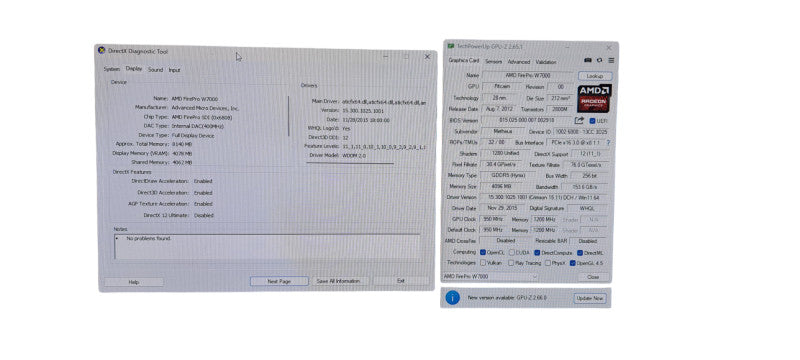Toggle the OpenCL checkbox
Image resolution: width=800 pixels, height=360 pixels.
(483, 252)
